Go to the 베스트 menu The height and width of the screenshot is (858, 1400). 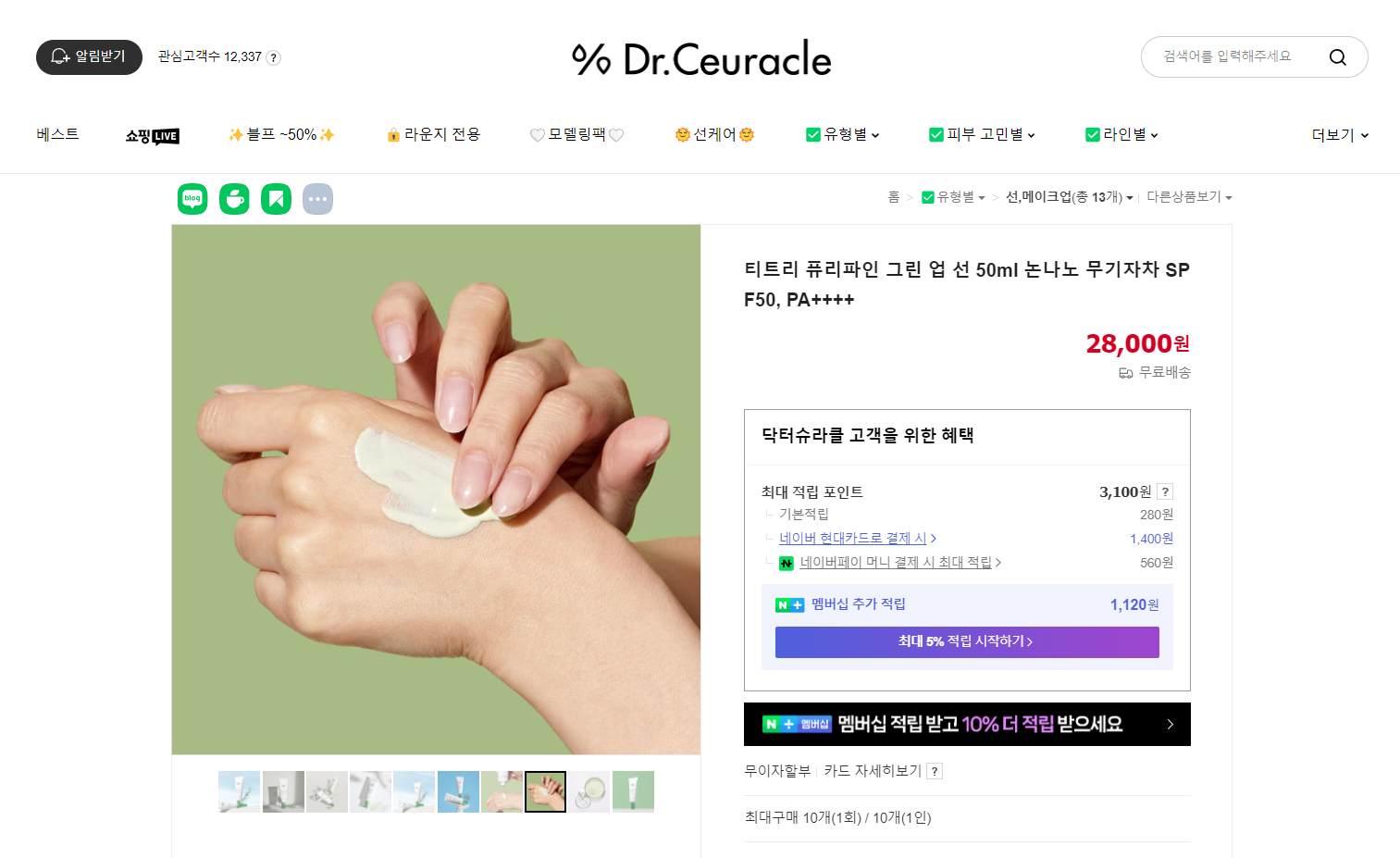coord(57,135)
